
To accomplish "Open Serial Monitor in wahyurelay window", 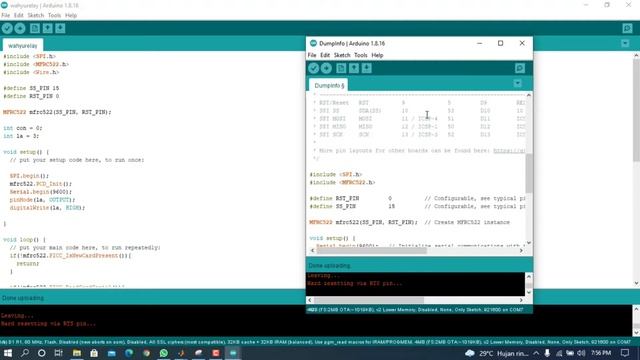I will tap(627, 28).
